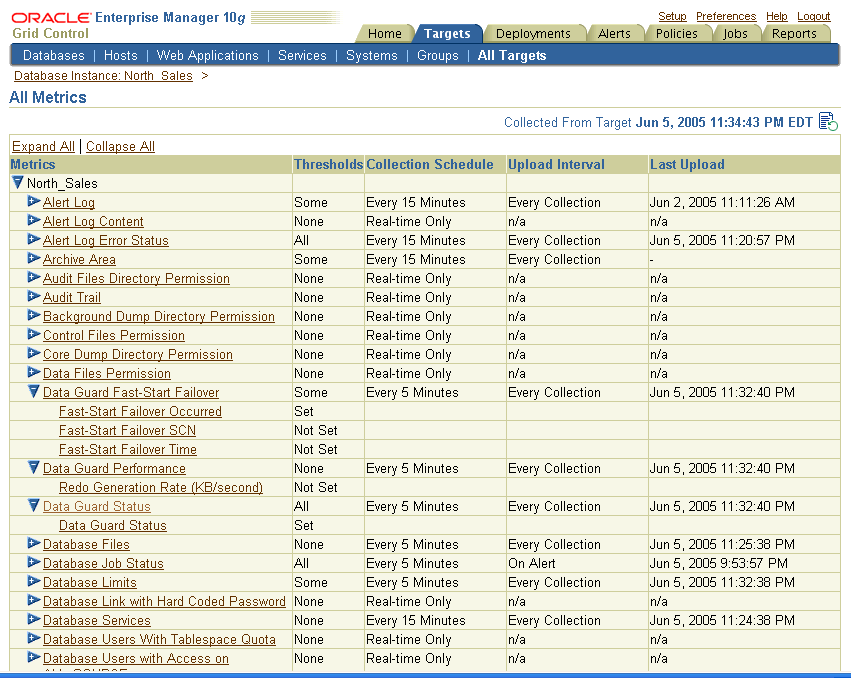Expand the Alert Log metric arrow
Viewport: 851px width, 678px height.
[34, 202]
